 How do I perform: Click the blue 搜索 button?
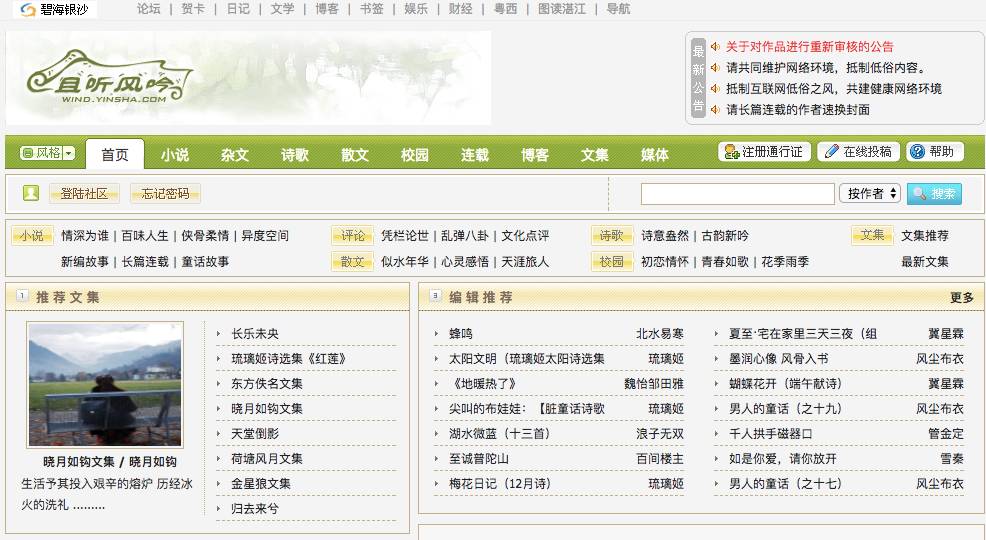click(x=934, y=194)
